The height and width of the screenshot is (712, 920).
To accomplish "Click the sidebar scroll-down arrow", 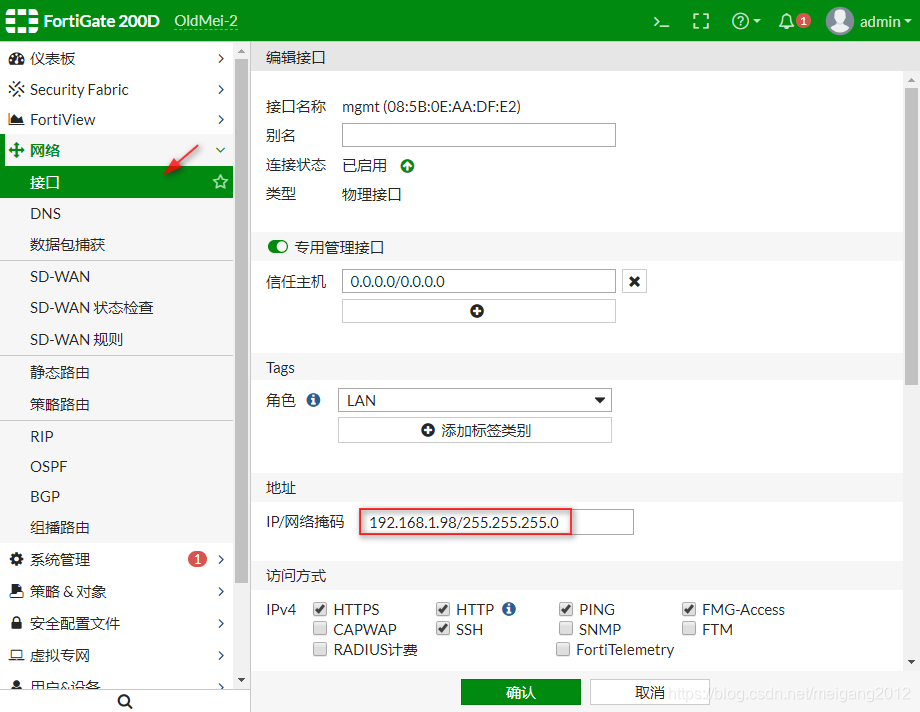I will (241, 680).
